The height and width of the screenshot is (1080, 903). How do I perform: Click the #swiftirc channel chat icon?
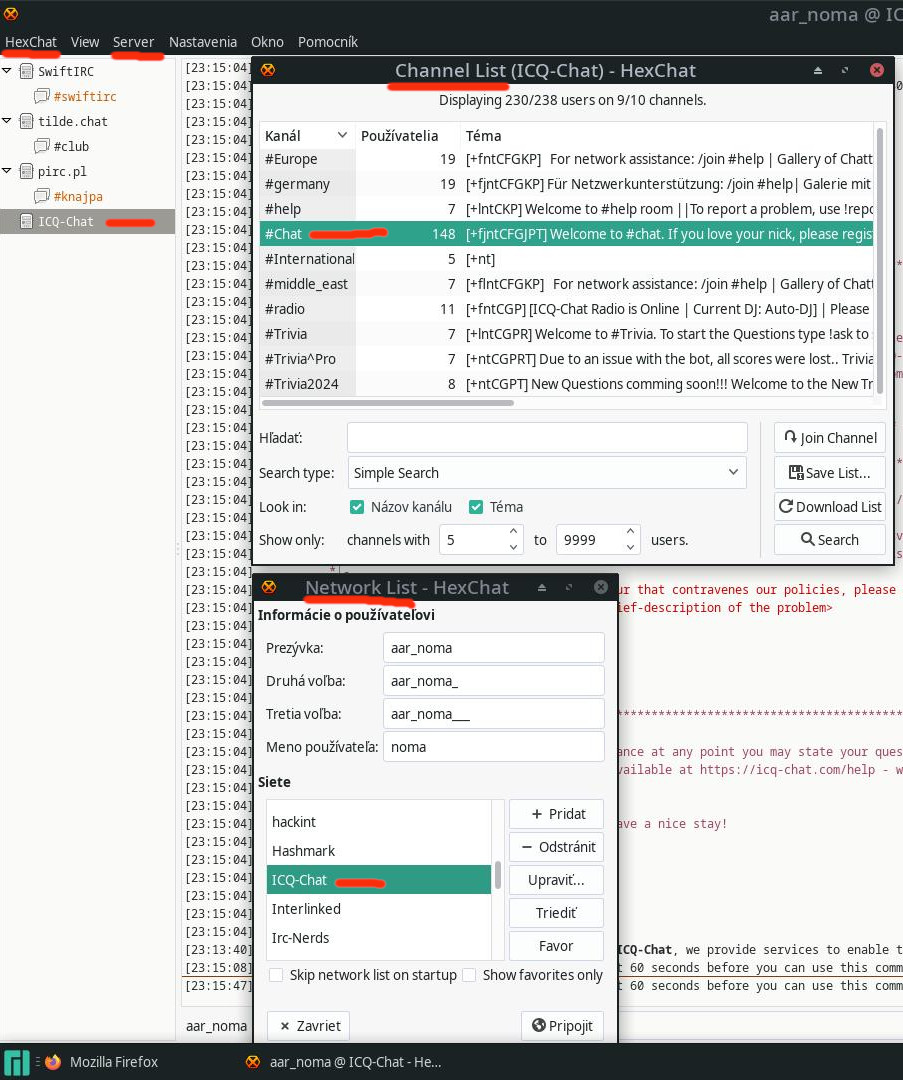click(41, 97)
